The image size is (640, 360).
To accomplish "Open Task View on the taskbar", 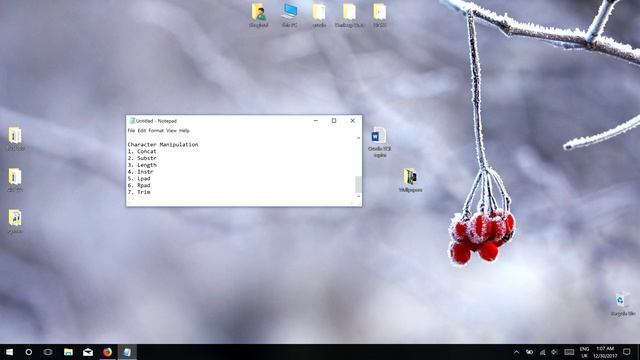I will click(x=48, y=352).
